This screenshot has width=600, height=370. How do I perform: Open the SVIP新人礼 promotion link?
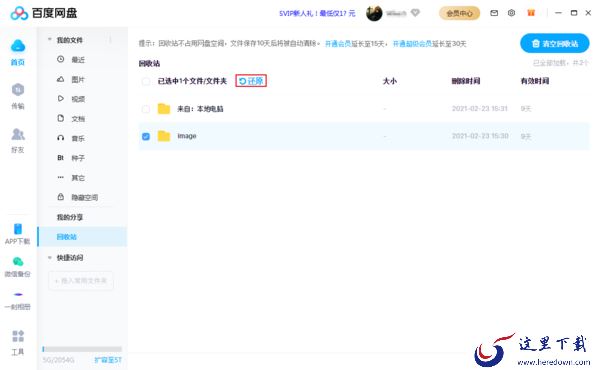(317, 13)
